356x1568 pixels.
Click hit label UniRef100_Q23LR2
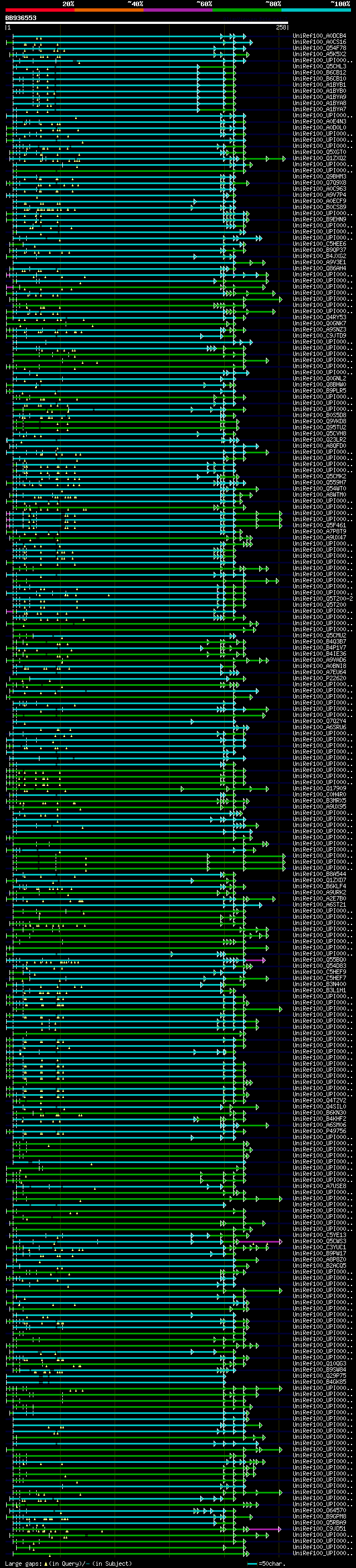(x=319, y=440)
